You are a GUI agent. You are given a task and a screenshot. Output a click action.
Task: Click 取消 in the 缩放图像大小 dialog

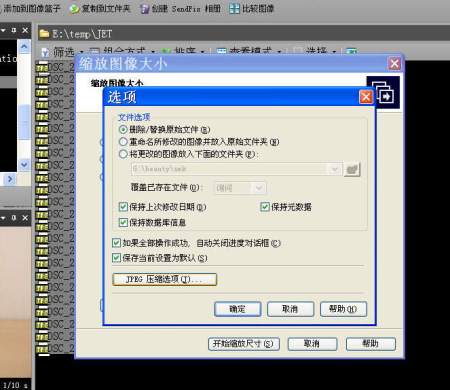coord(312,344)
